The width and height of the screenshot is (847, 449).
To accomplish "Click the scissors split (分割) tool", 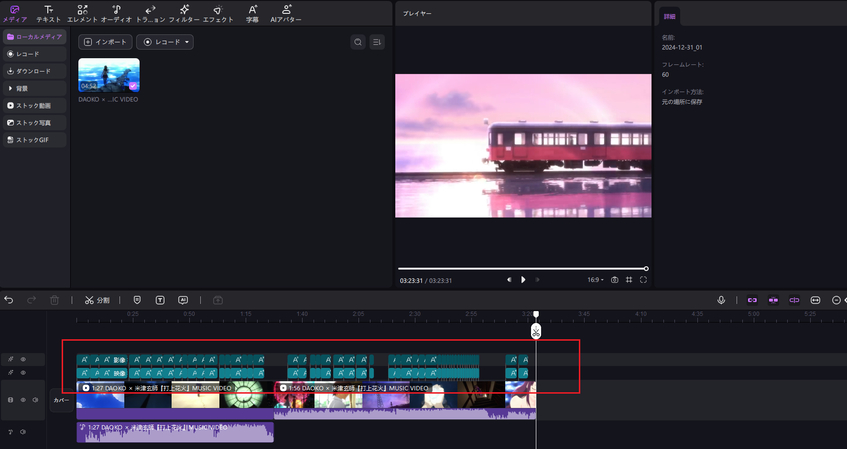I will point(97,299).
